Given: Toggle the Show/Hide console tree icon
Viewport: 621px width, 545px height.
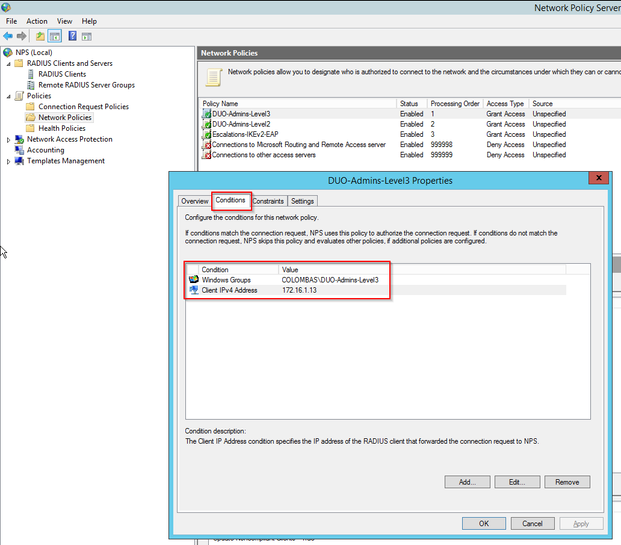Looking at the screenshot, I should click(x=55, y=36).
